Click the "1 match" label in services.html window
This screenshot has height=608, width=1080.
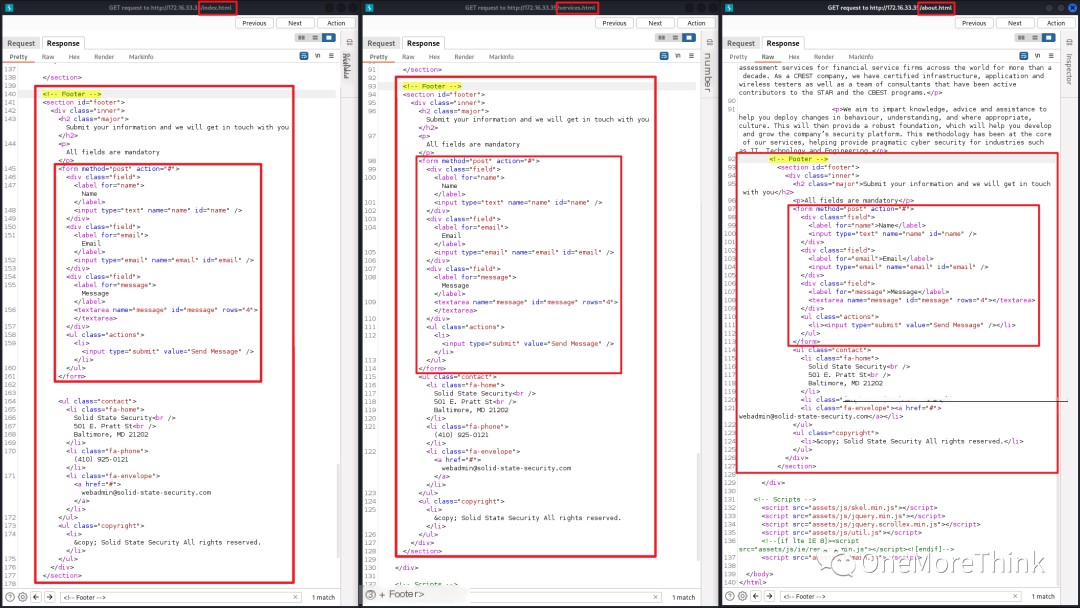(x=683, y=597)
